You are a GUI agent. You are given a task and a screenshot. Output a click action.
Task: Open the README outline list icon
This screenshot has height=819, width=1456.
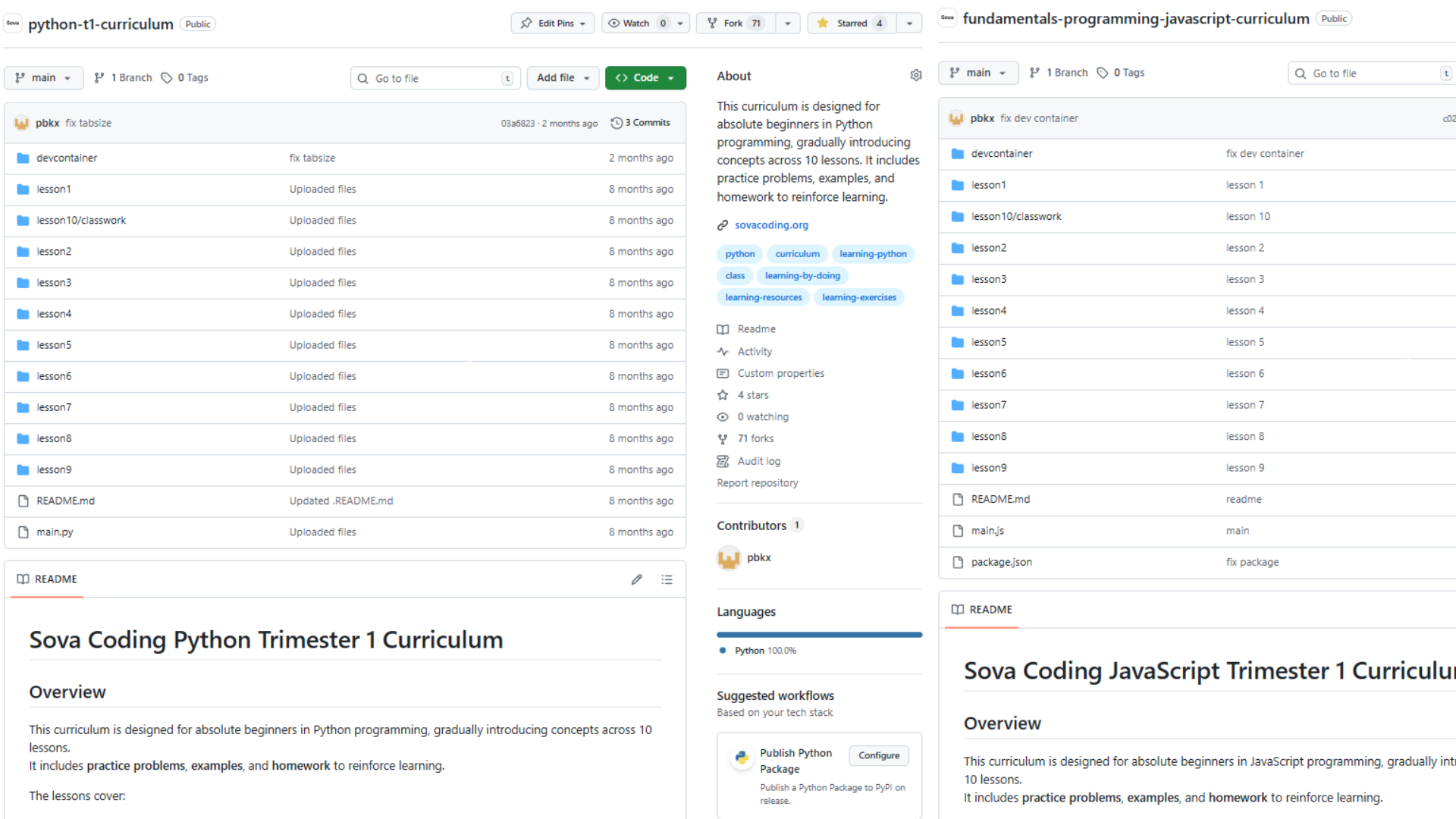(667, 579)
